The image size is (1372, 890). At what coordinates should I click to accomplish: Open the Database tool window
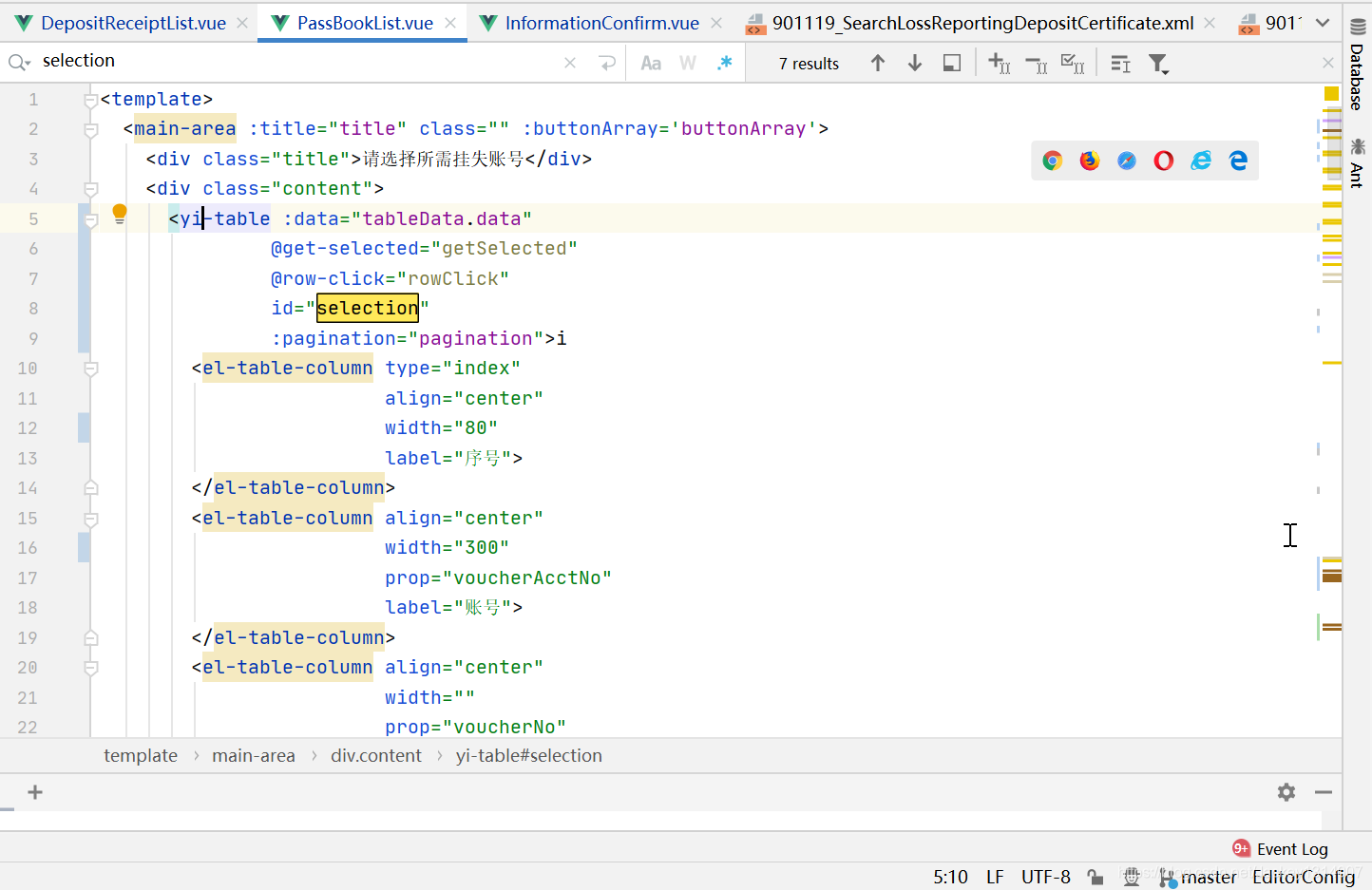pos(1357,65)
